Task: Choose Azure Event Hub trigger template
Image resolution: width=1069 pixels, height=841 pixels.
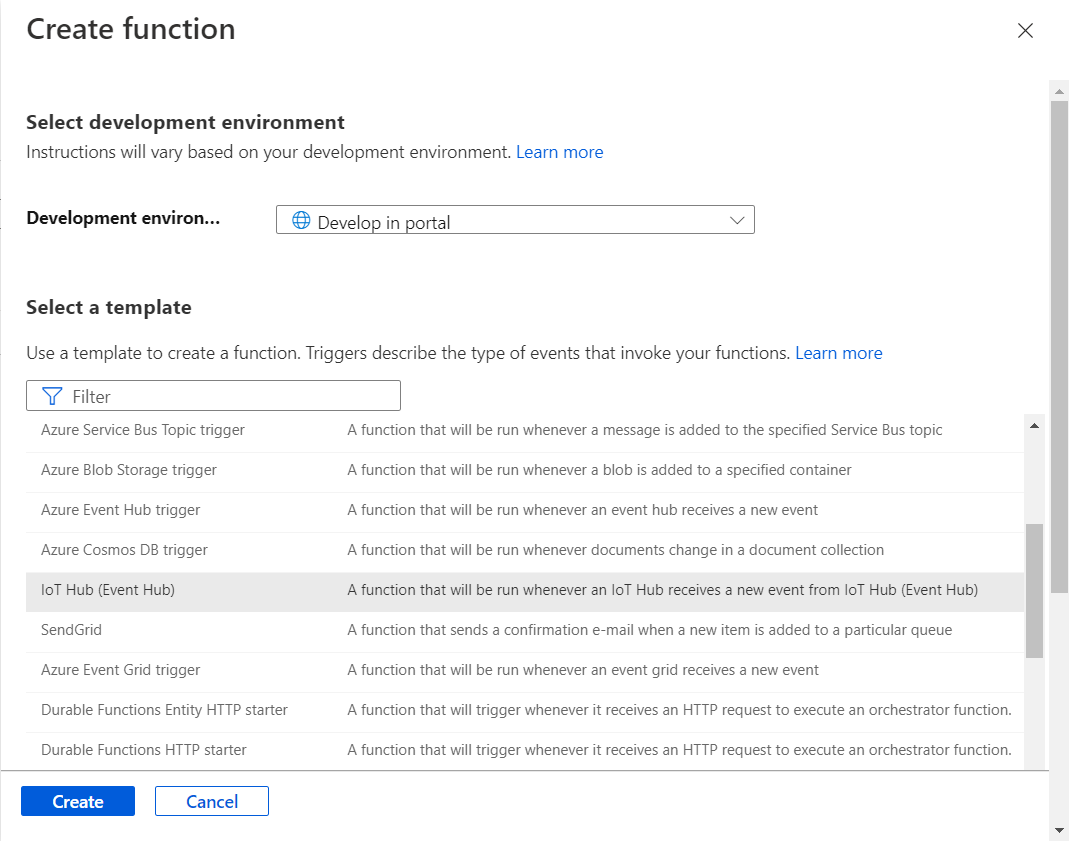Action: (525, 510)
